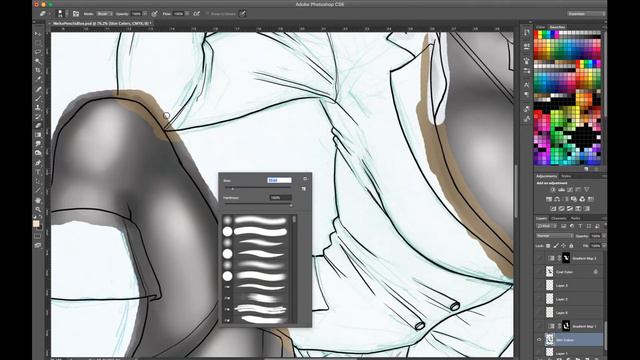Add a Levels adjustment
Image resolution: width=640 pixels, height=360 pixels.
point(562,190)
